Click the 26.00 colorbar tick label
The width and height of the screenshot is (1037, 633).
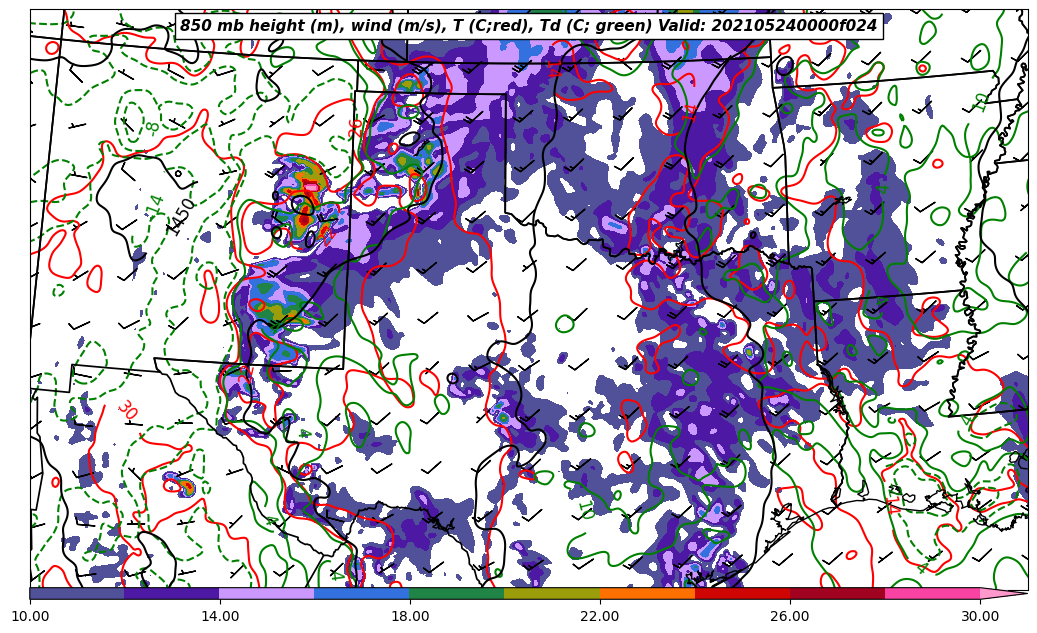tap(789, 616)
